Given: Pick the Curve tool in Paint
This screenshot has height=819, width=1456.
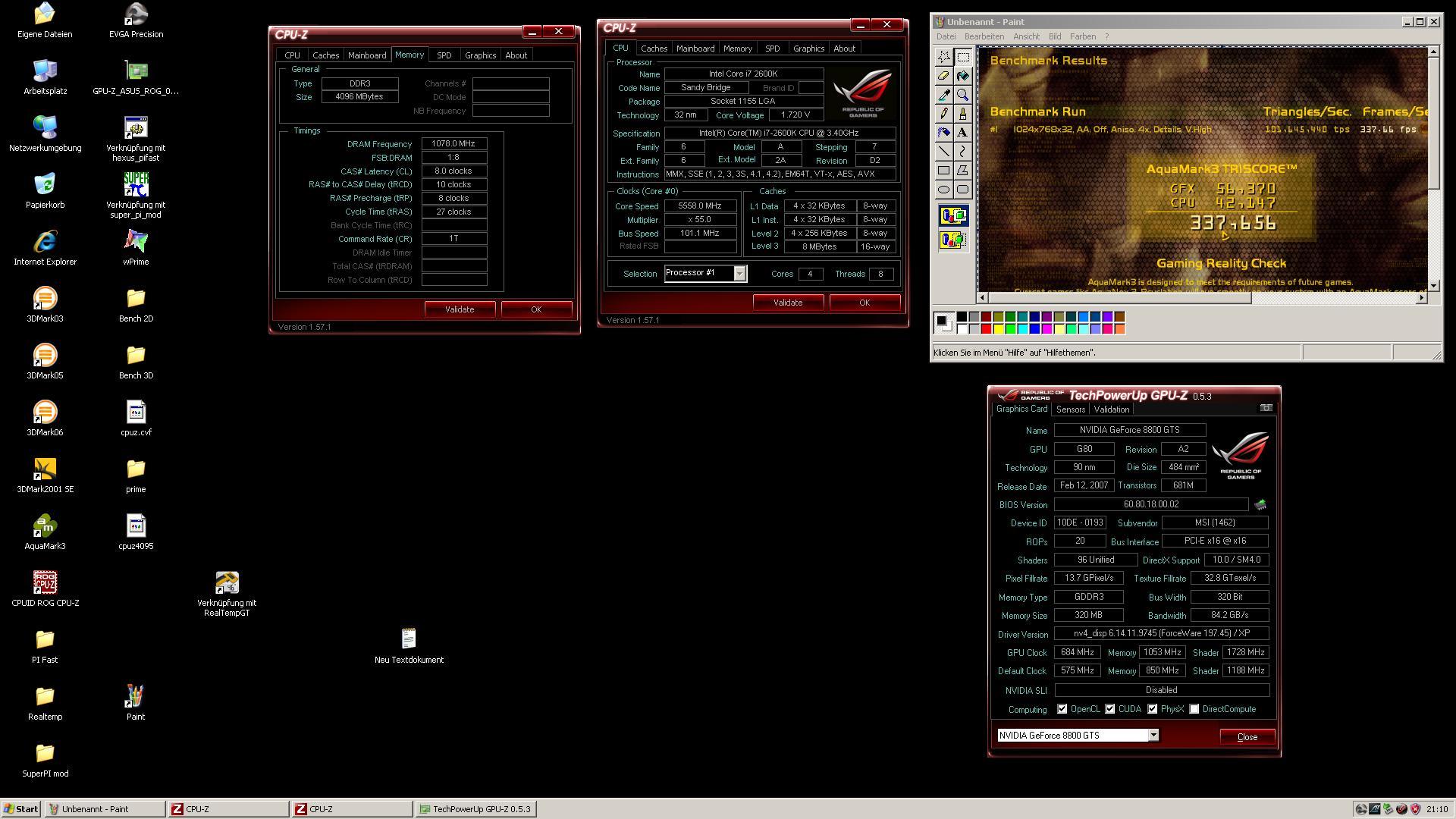Looking at the screenshot, I should point(962,152).
